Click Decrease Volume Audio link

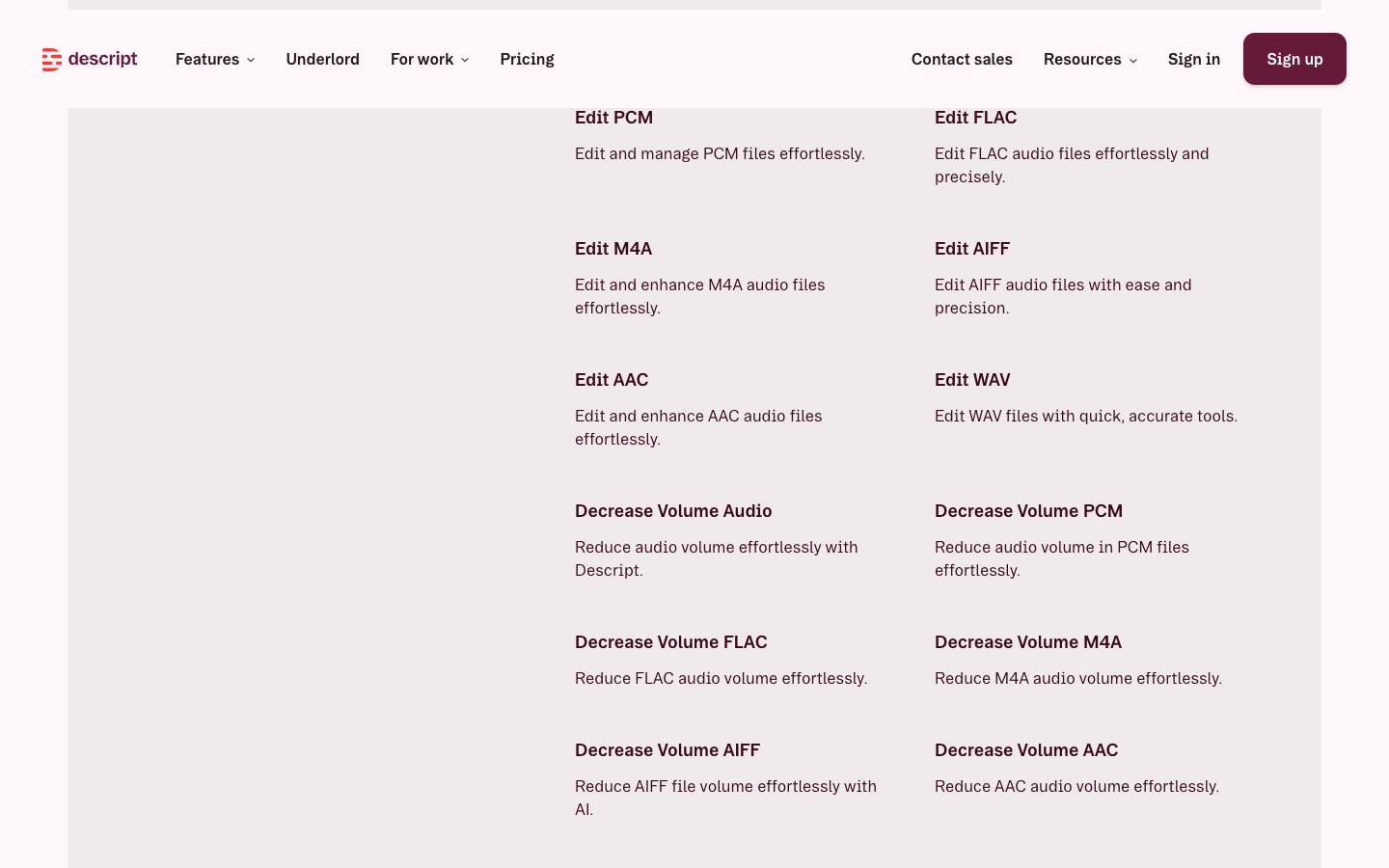[673, 511]
